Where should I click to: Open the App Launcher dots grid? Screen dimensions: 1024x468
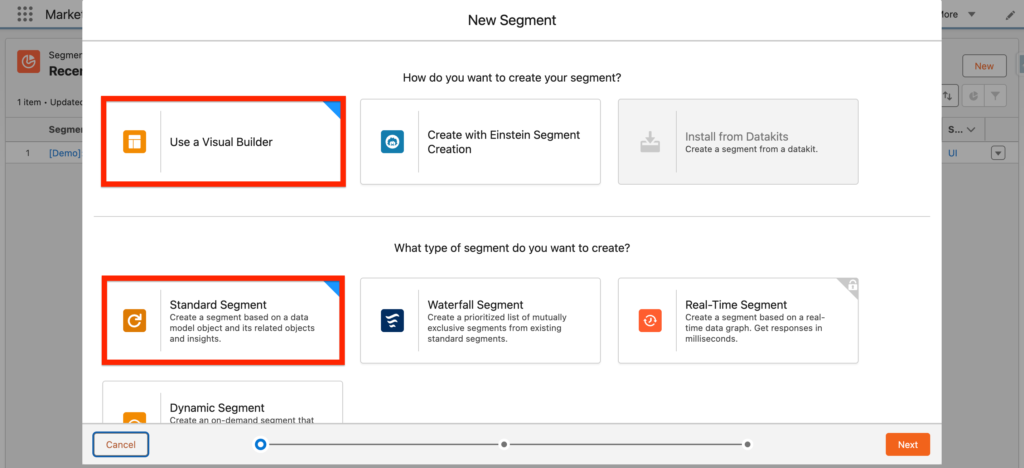(25, 15)
